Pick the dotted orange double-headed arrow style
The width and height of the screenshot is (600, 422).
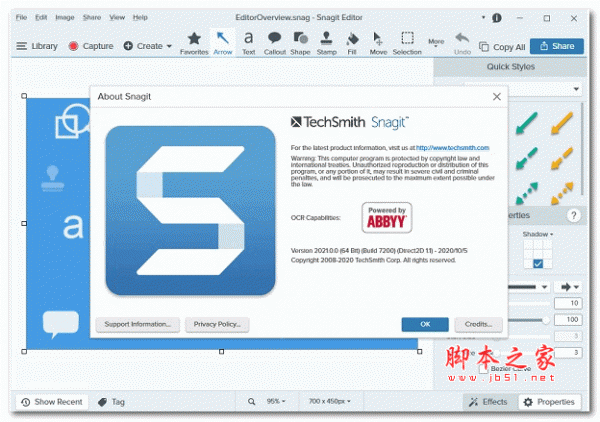pos(562,192)
